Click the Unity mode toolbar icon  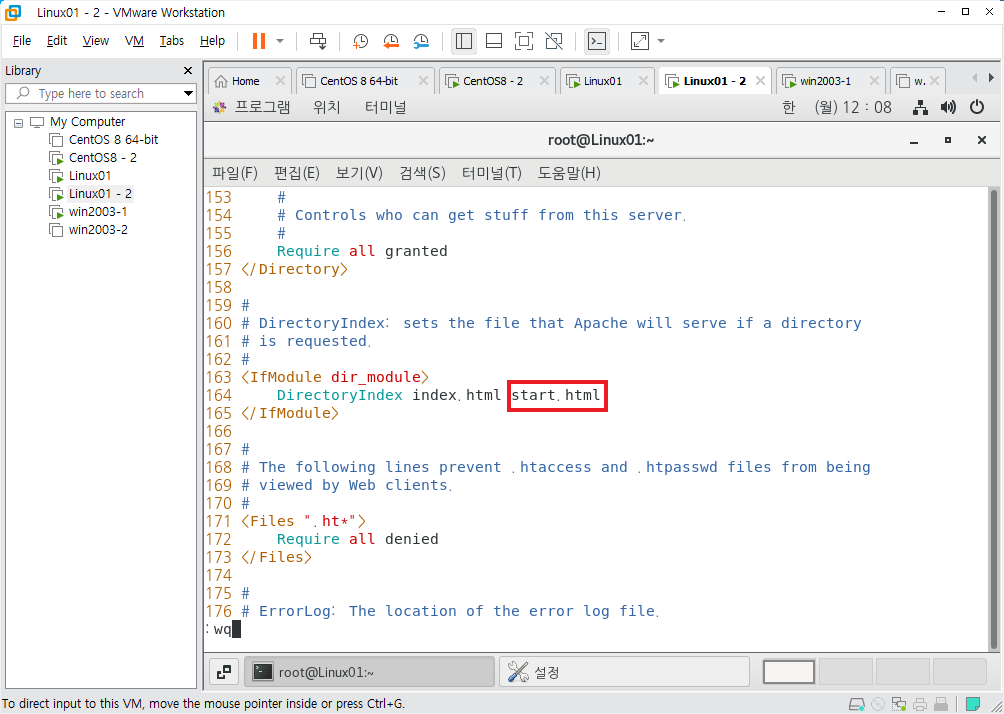click(554, 41)
